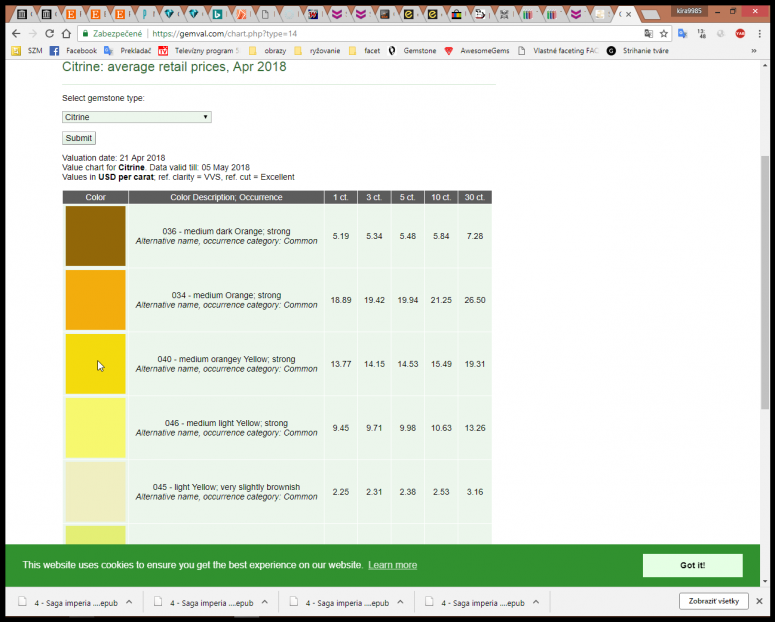Open the Google Translate extension icon
Screen dimensions: 775x622
(683, 34)
